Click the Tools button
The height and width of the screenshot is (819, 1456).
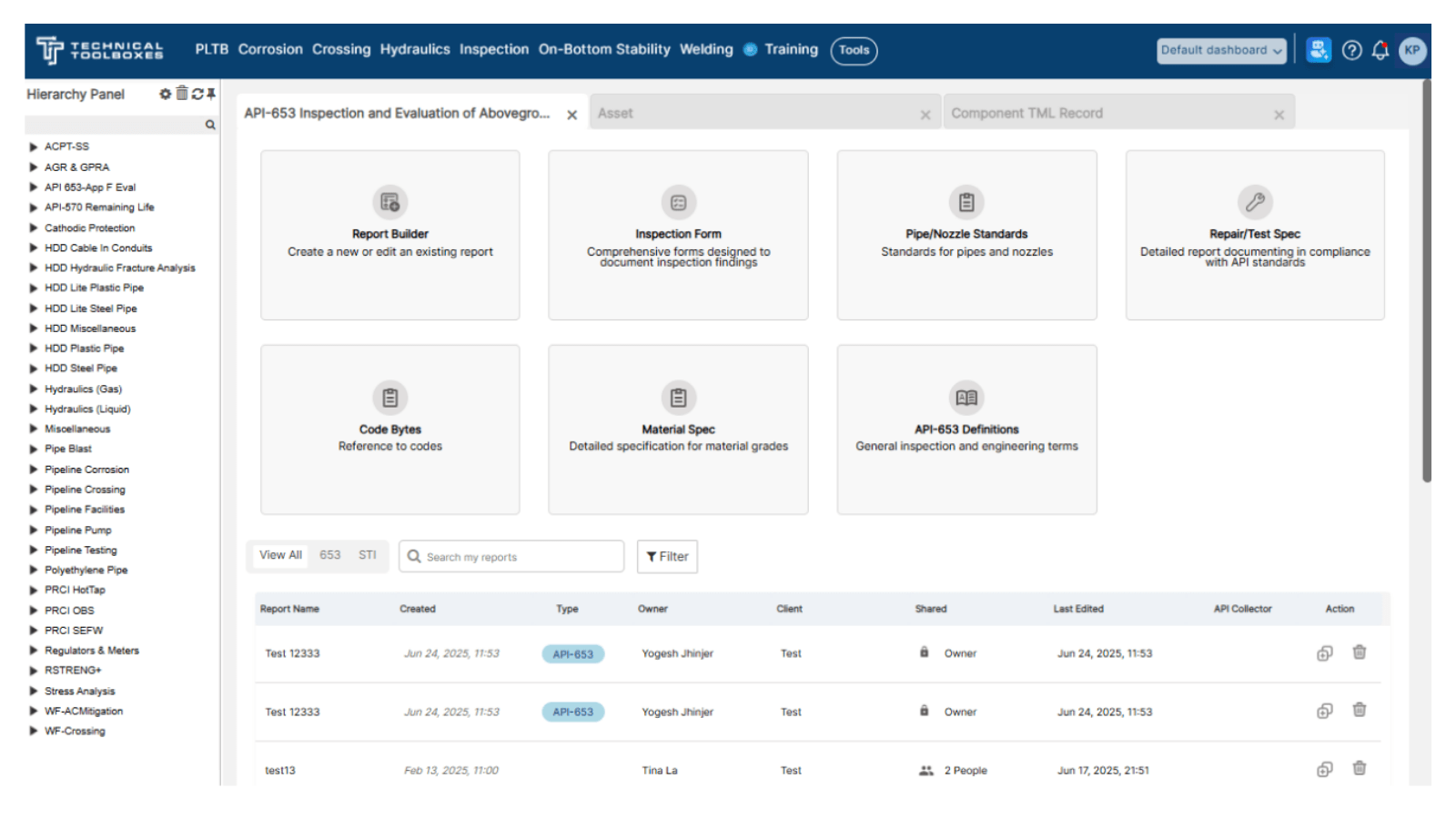point(854,50)
